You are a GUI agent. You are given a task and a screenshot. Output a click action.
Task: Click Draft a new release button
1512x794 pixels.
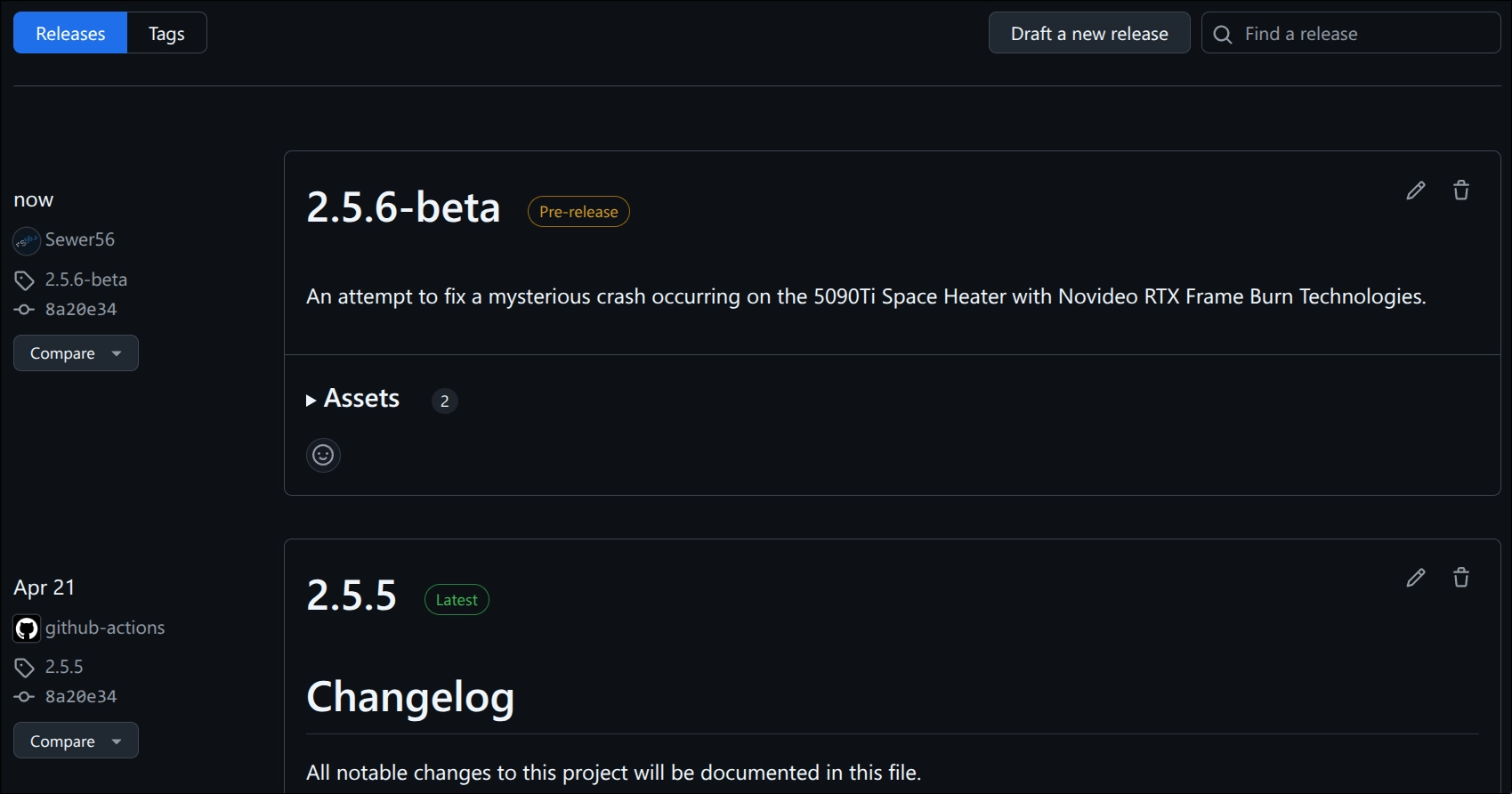(1089, 33)
